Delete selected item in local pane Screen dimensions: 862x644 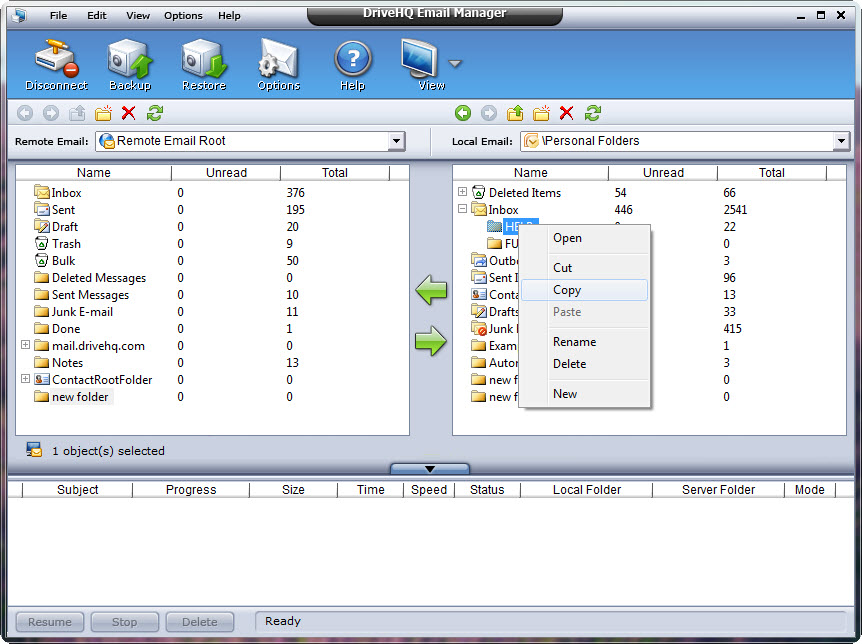[x=567, y=113]
